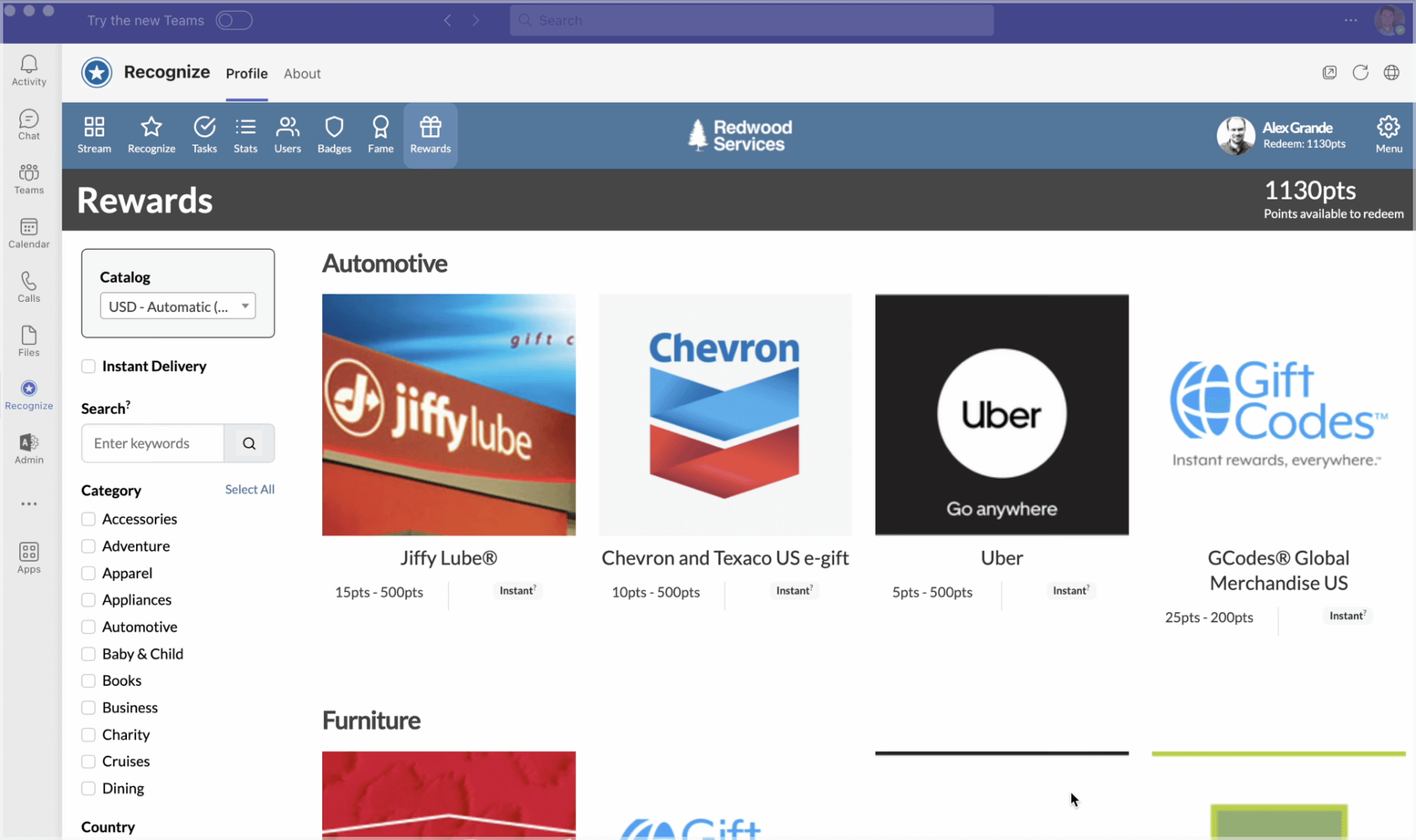Check the Instant Delivery checkbox
This screenshot has width=1416, height=840.
point(88,367)
